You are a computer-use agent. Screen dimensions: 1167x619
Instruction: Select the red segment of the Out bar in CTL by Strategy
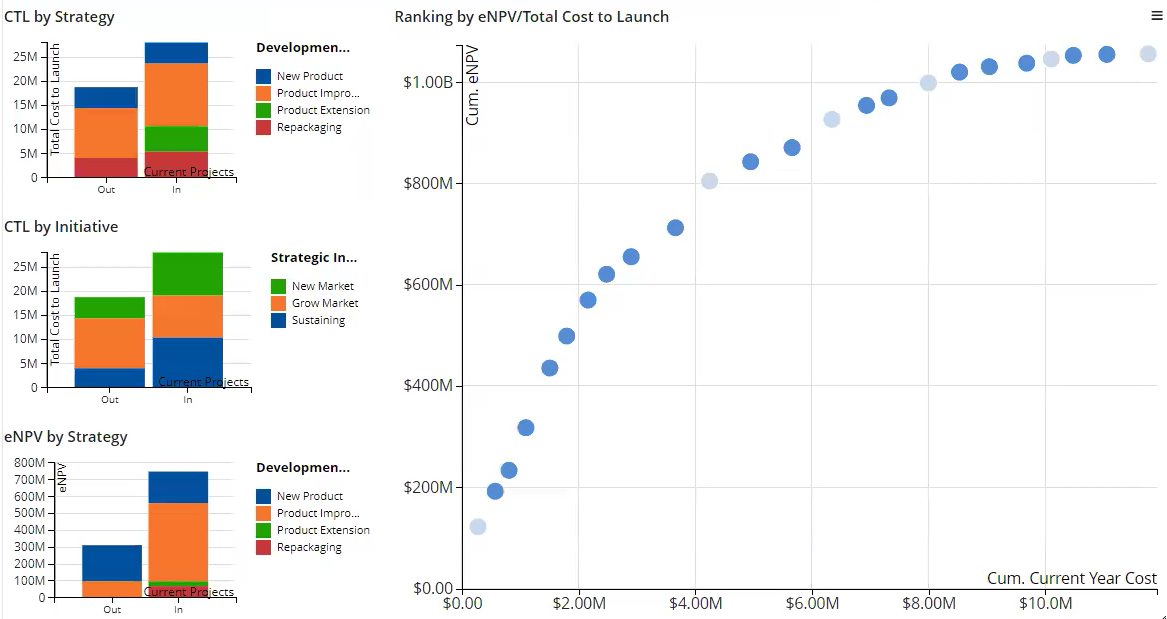(106, 167)
